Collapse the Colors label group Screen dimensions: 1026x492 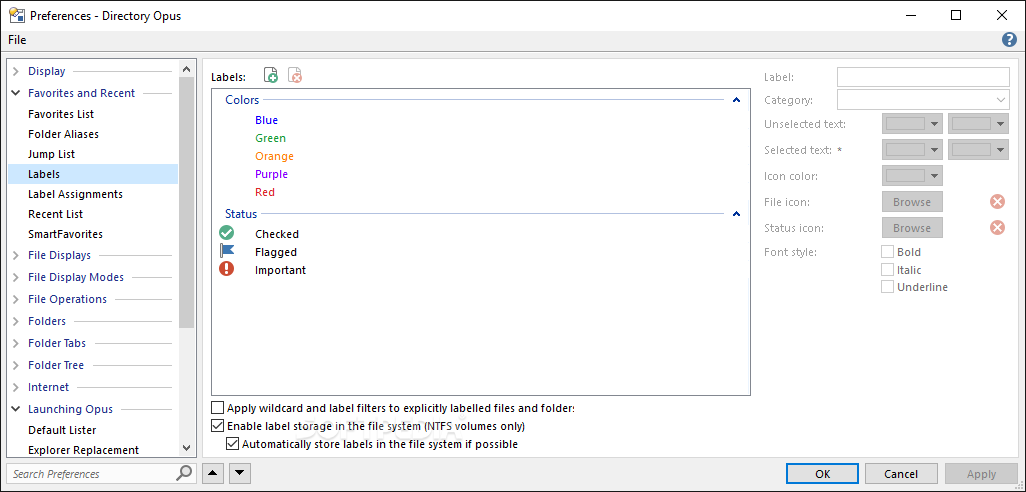[736, 100]
